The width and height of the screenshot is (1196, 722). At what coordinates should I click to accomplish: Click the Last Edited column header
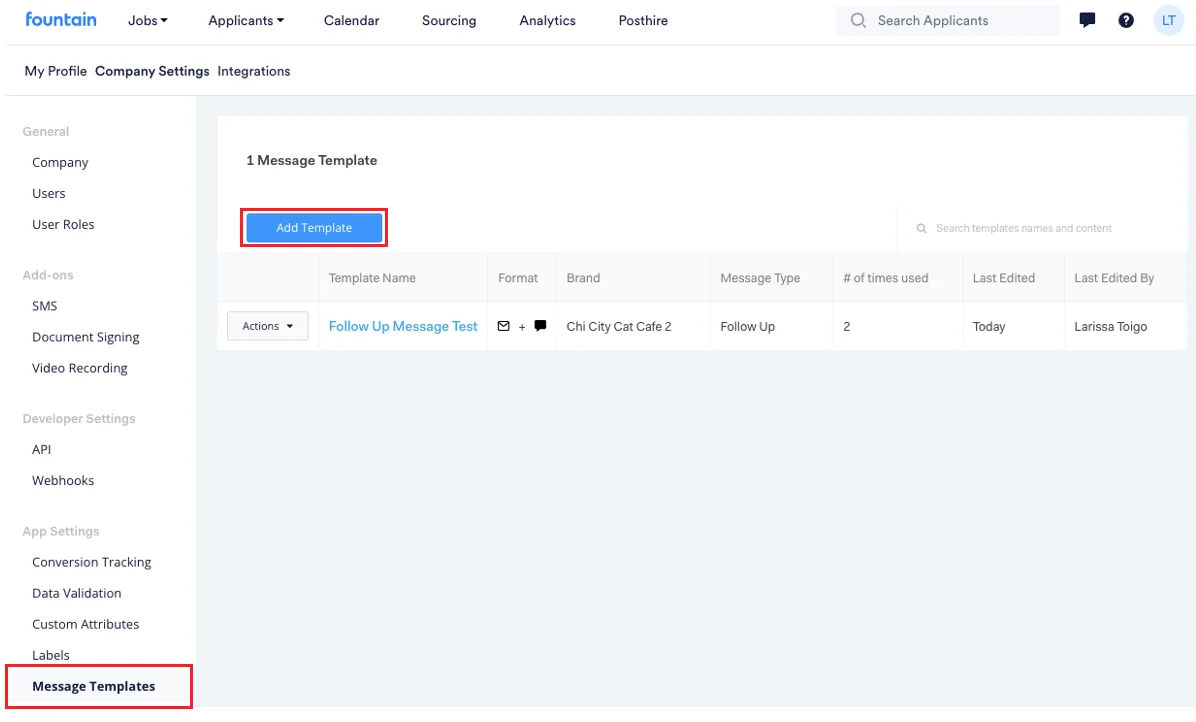point(1004,278)
